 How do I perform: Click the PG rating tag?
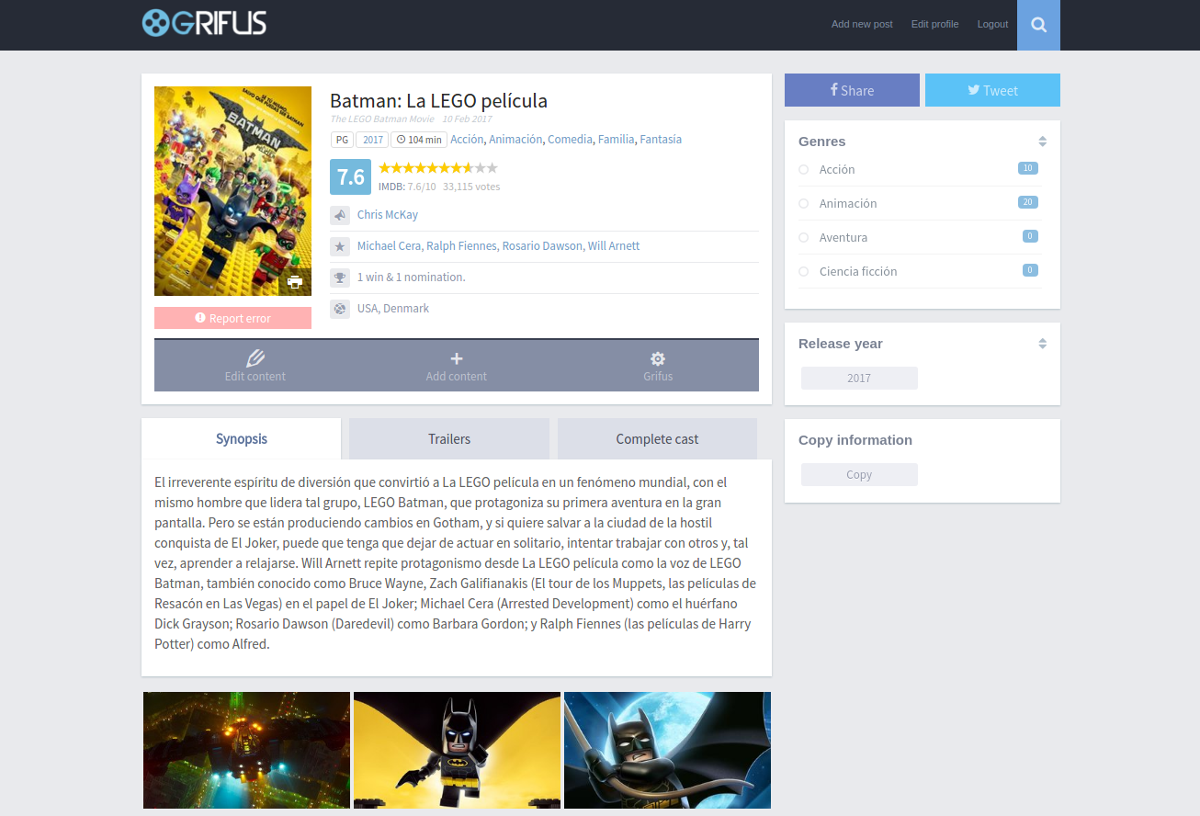(x=342, y=140)
